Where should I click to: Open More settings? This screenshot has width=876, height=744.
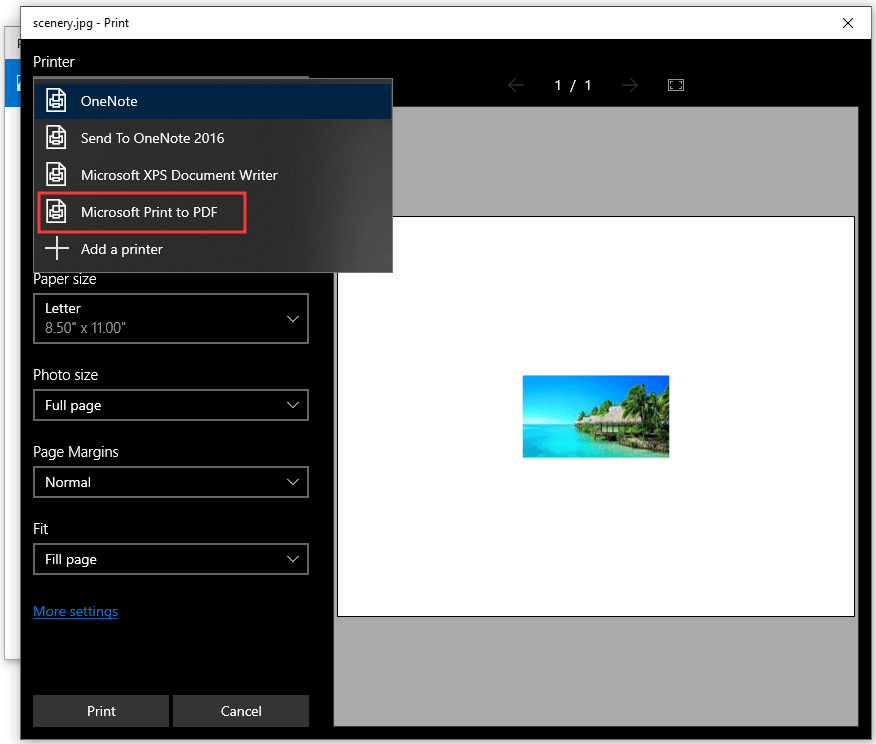pyautogui.click(x=75, y=611)
